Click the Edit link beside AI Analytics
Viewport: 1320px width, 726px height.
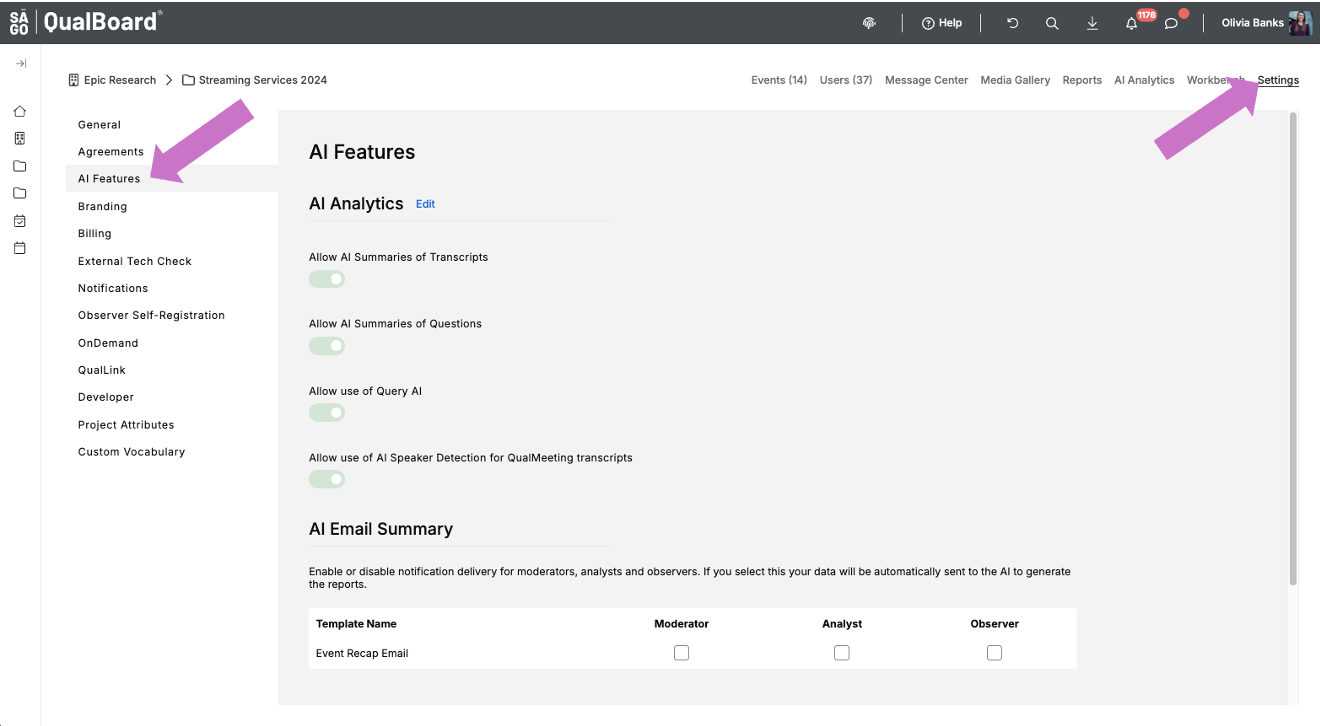point(425,204)
